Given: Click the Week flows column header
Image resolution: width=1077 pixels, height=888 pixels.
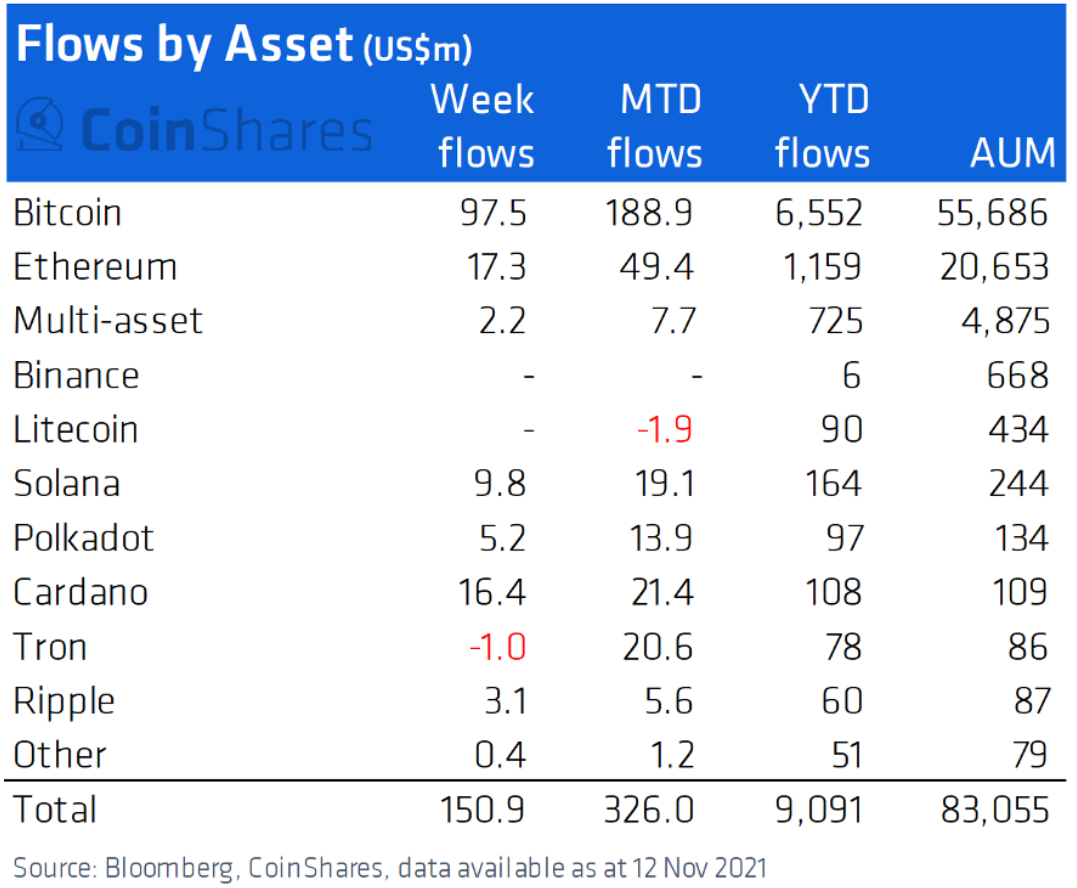Looking at the screenshot, I should click(485, 126).
